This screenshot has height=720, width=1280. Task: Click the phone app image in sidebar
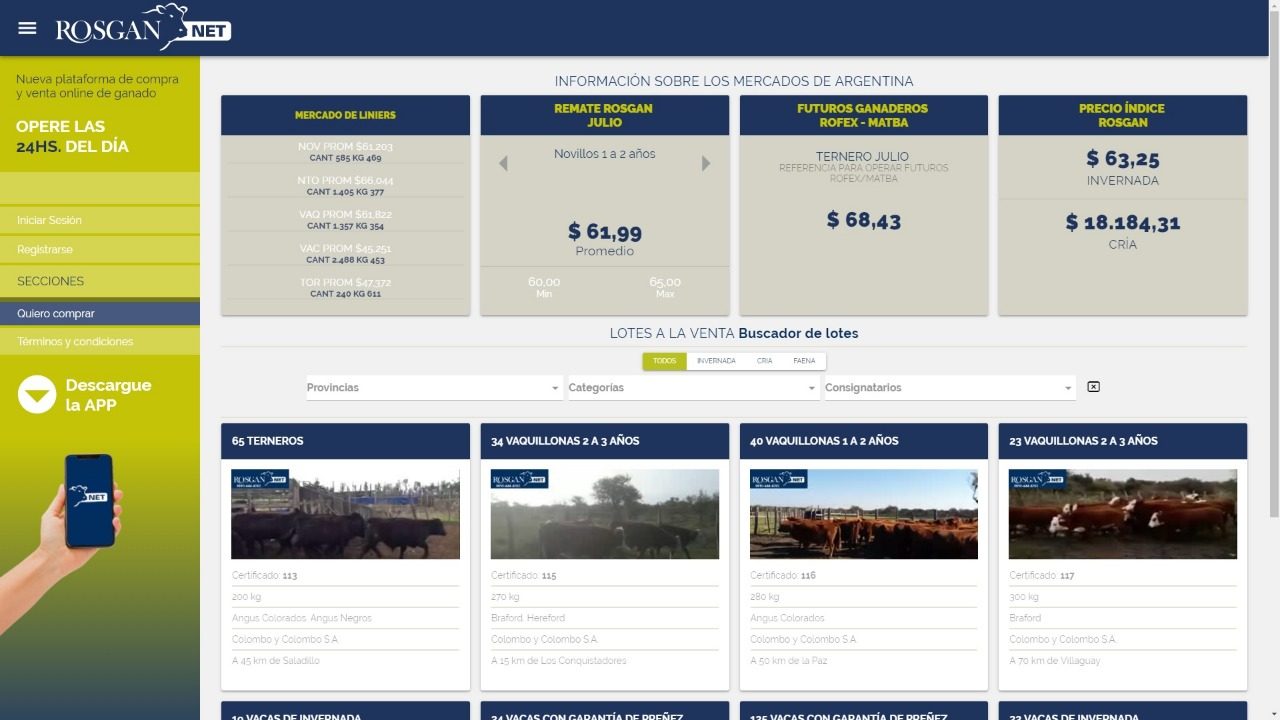[x=89, y=500]
